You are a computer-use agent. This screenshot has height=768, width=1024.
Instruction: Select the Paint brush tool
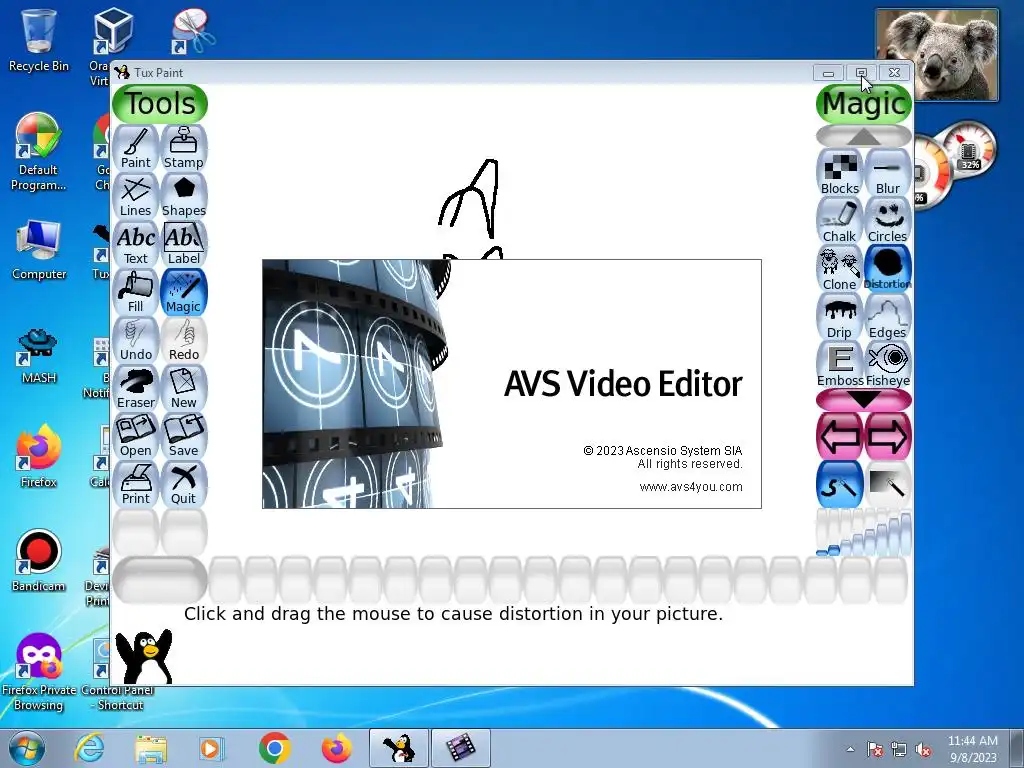[x=136, y=148]
